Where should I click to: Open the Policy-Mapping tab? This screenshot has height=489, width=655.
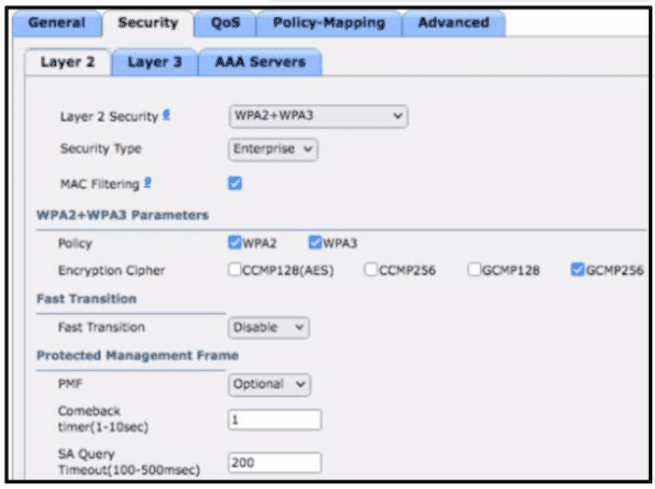[x=327, y=22]
